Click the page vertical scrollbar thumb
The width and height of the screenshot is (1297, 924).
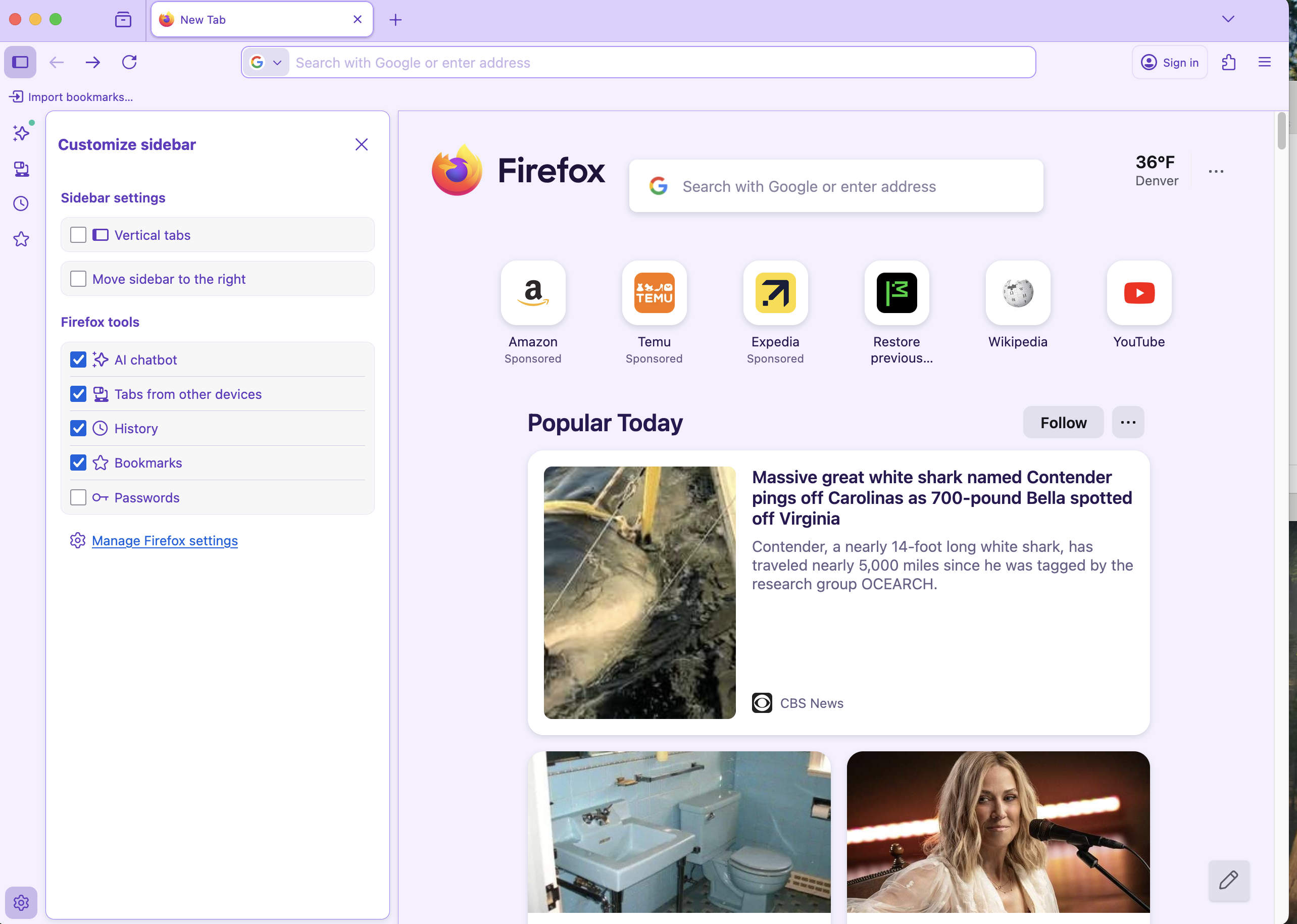[x=1281, y=131]
